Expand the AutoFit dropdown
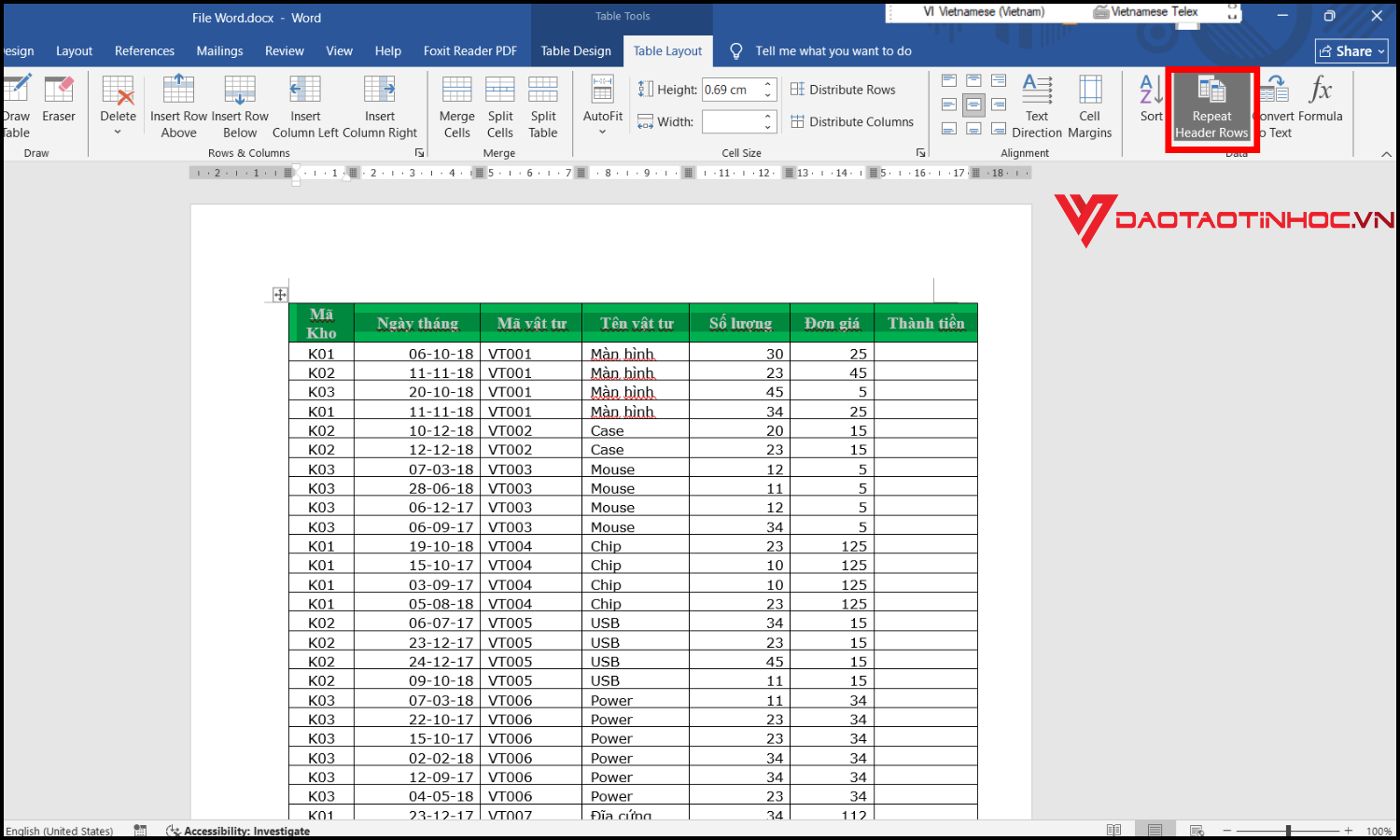Viewport: 1400px width, 840px height. (x=603, y=132)
